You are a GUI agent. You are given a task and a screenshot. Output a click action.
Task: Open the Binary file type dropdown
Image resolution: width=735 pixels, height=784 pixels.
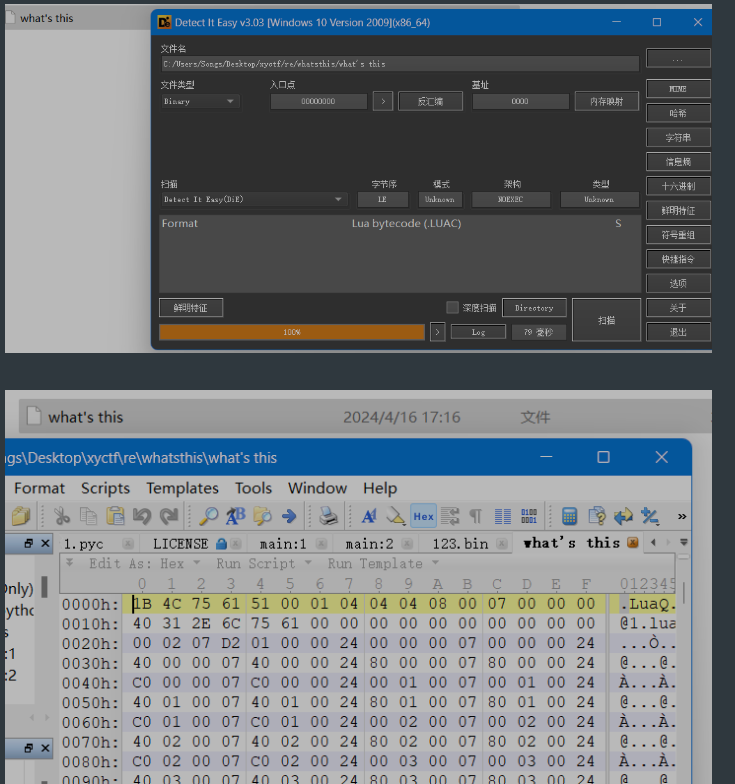coord(200,101)
